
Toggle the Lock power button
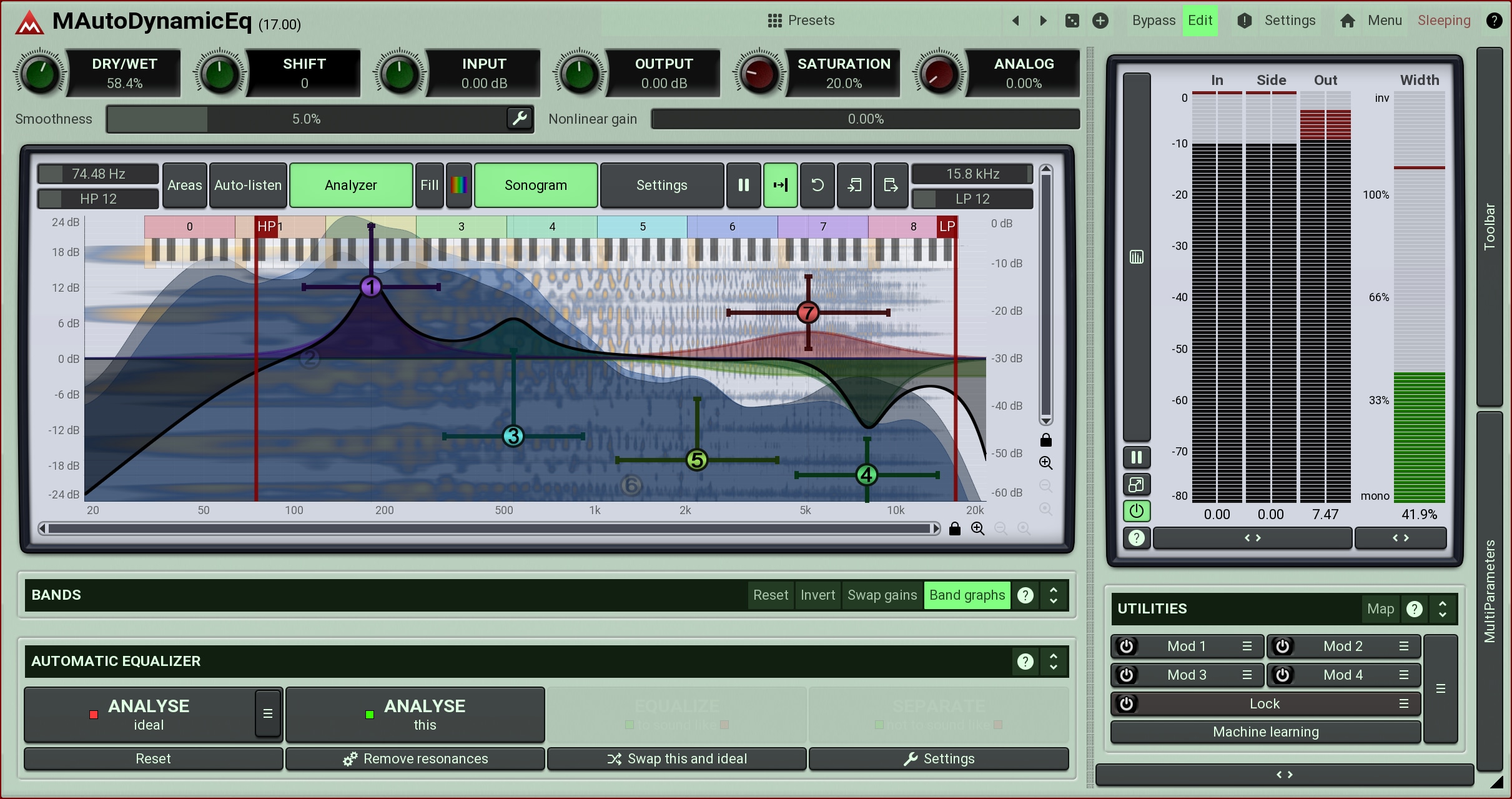click(1127, 703)
